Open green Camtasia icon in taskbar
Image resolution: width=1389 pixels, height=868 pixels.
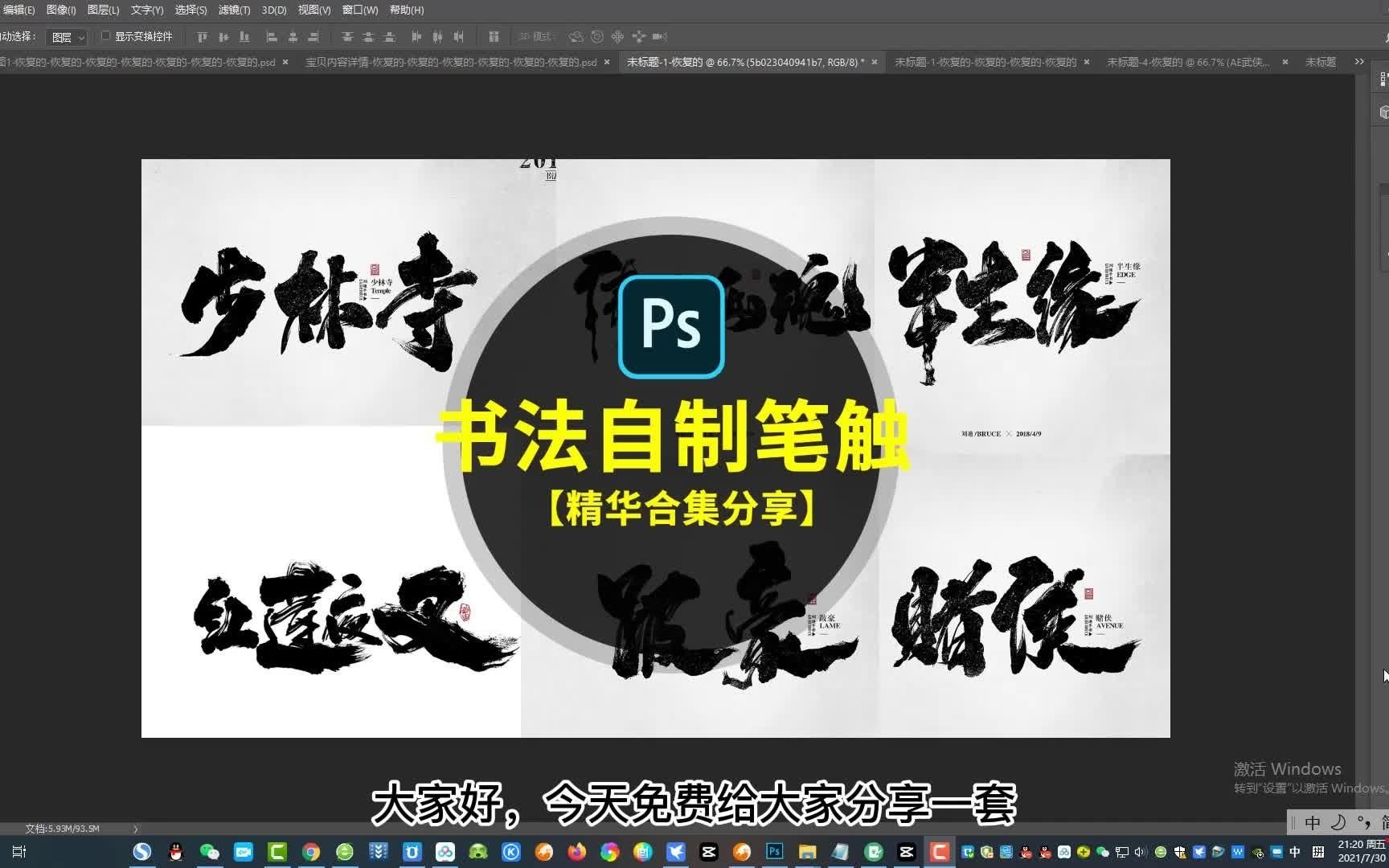277,852
